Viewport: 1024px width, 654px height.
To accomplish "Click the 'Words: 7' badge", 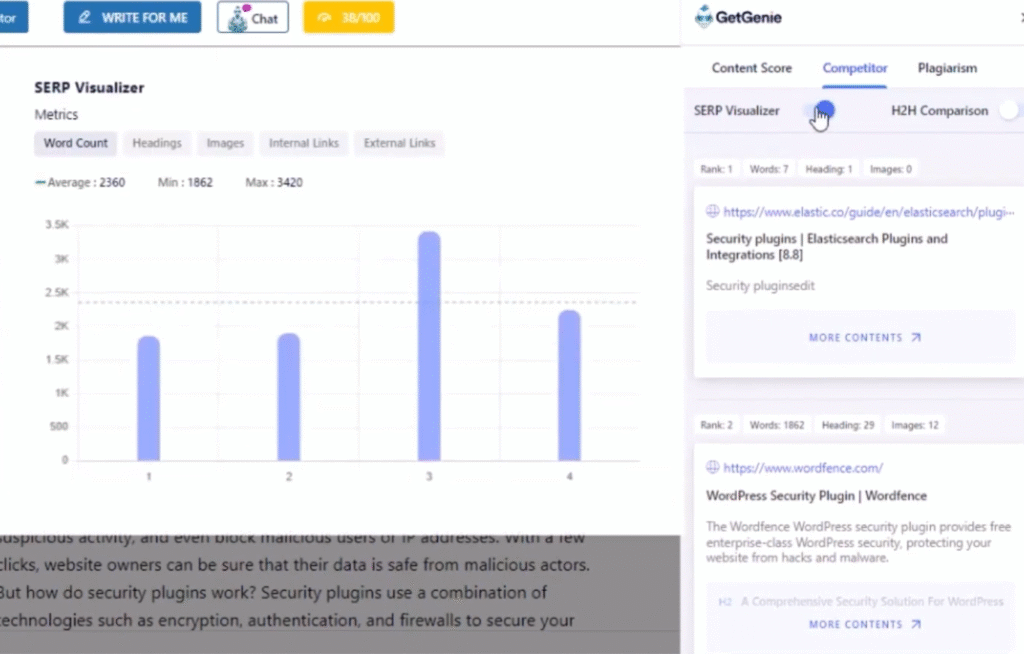I will (x=769, y=169).
